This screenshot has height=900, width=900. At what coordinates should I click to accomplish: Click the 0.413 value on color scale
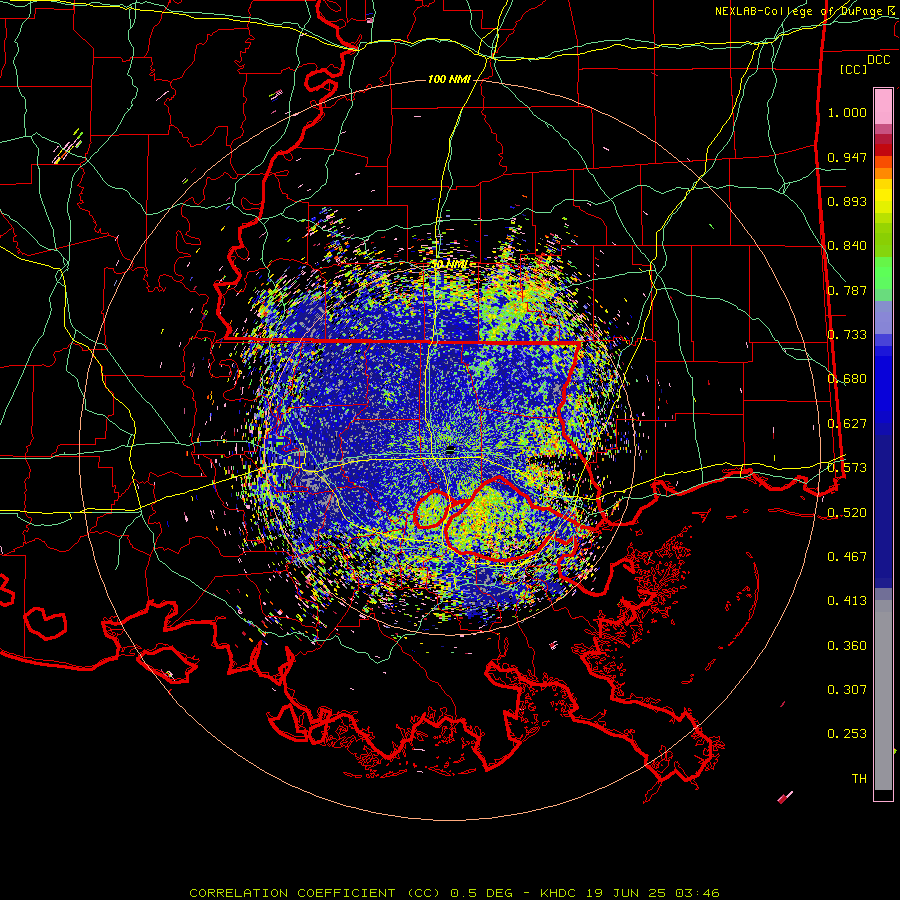847,601
